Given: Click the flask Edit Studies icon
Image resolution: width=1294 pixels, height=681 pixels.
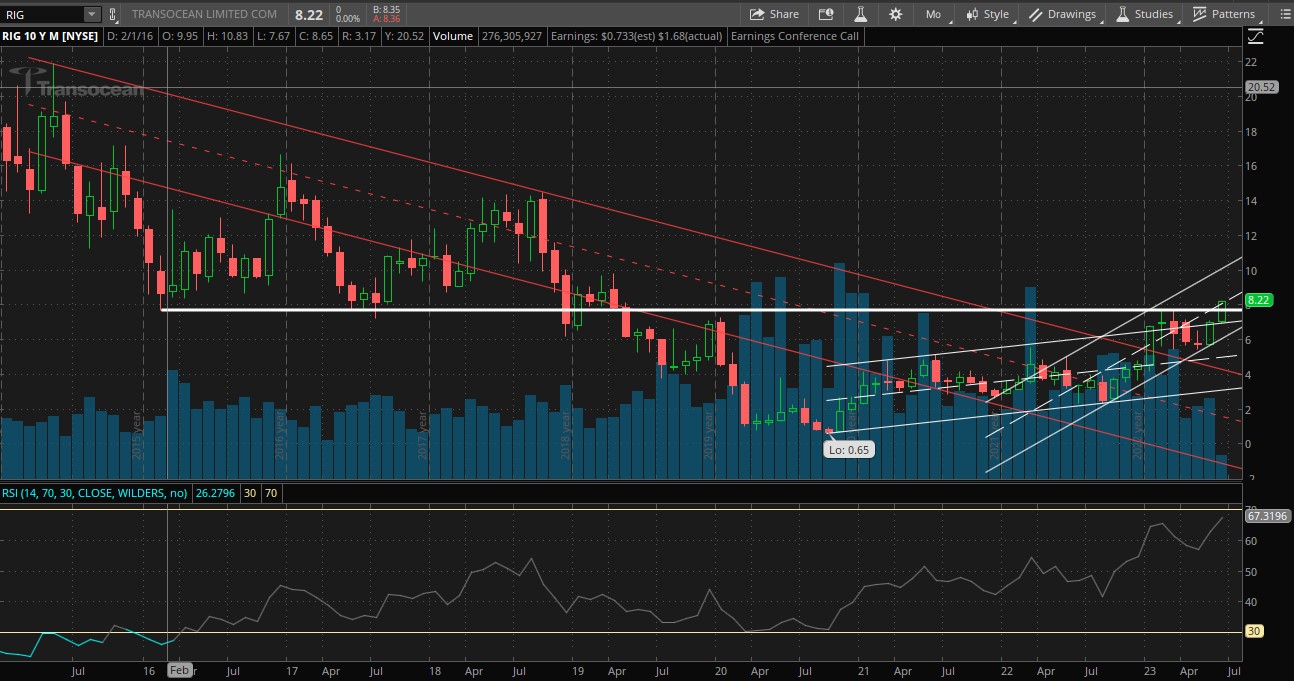Looking at the screenshot, I should point(859,14).
